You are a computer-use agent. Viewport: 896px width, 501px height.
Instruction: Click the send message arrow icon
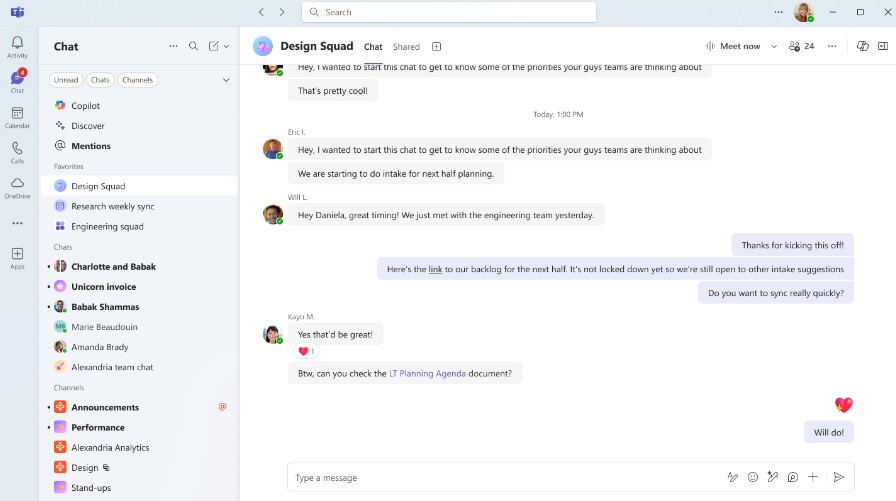[839, 477]
